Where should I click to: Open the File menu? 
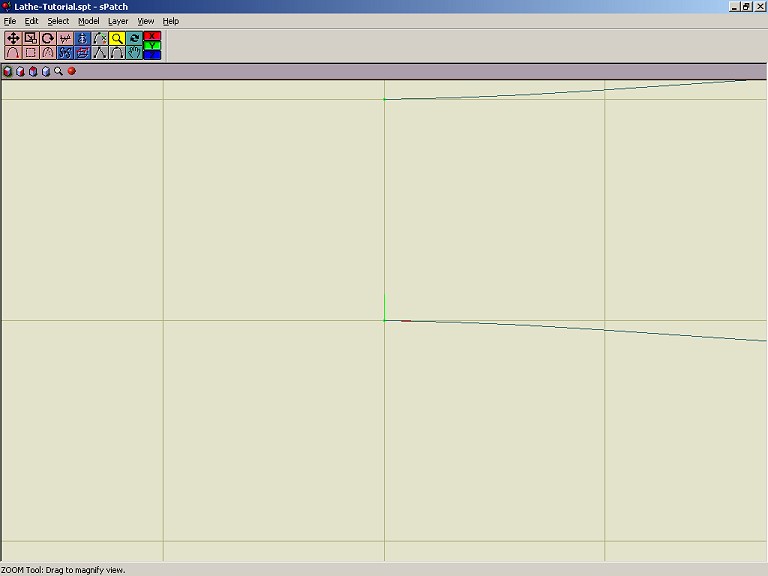[10, 21]
